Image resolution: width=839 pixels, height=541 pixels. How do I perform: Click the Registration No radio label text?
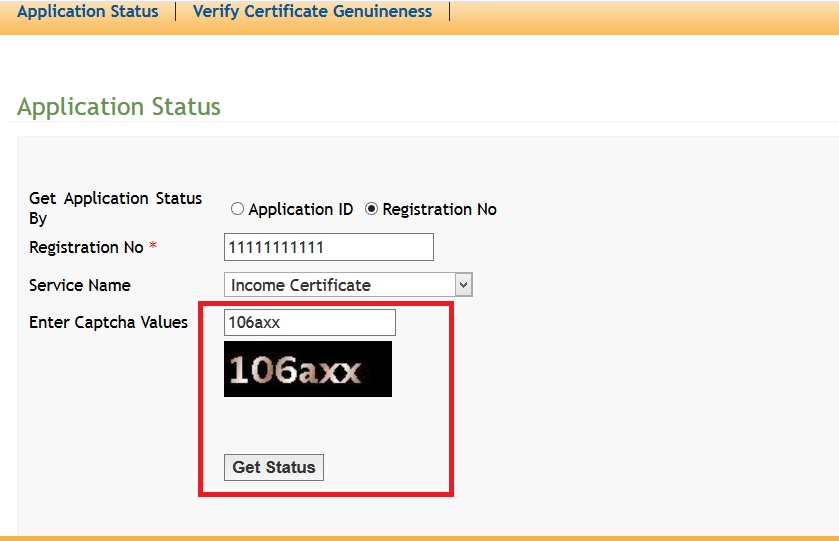(x=439, y=209)
